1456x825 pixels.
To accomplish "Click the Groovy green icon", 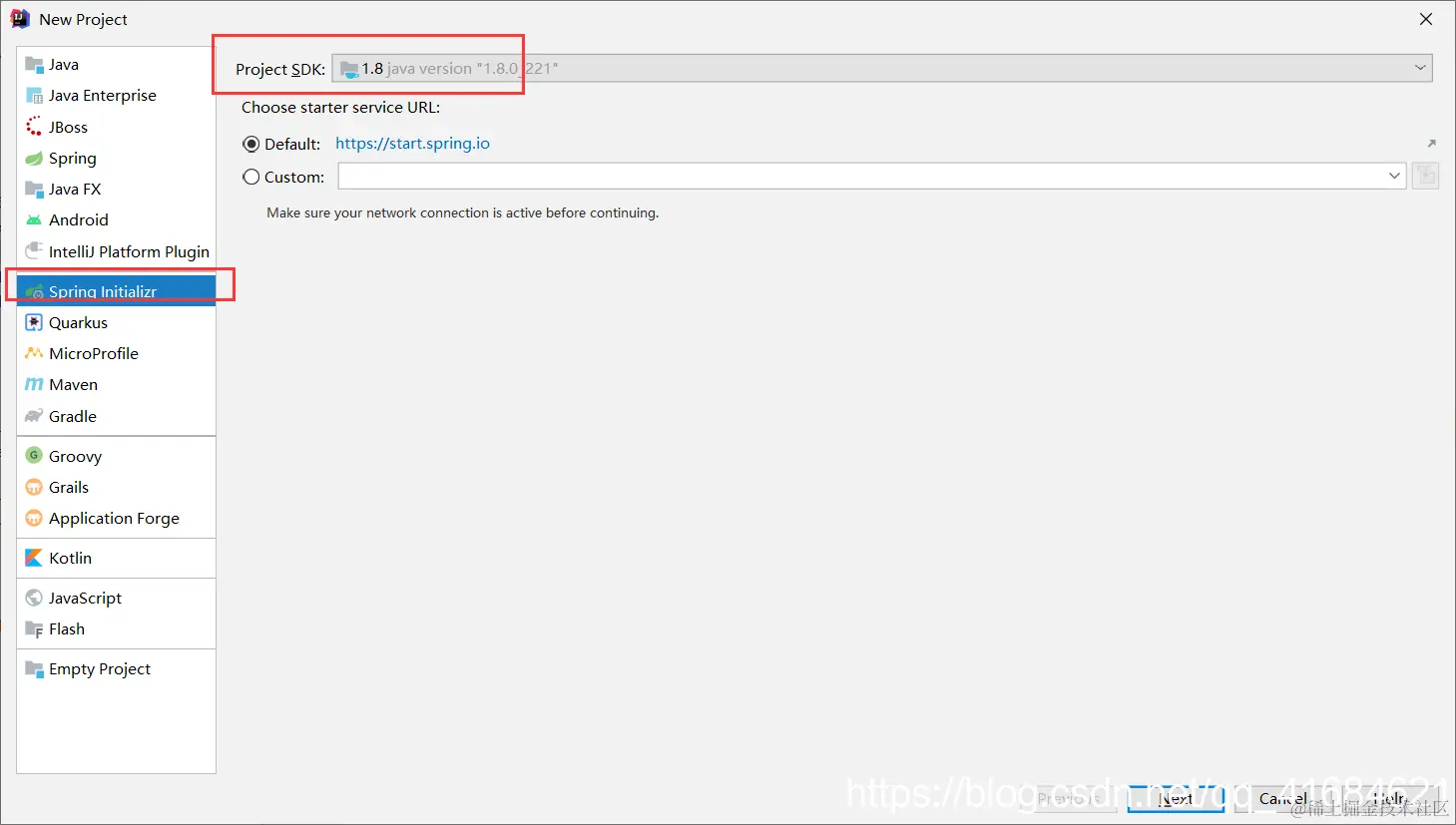I will (34, 456).
